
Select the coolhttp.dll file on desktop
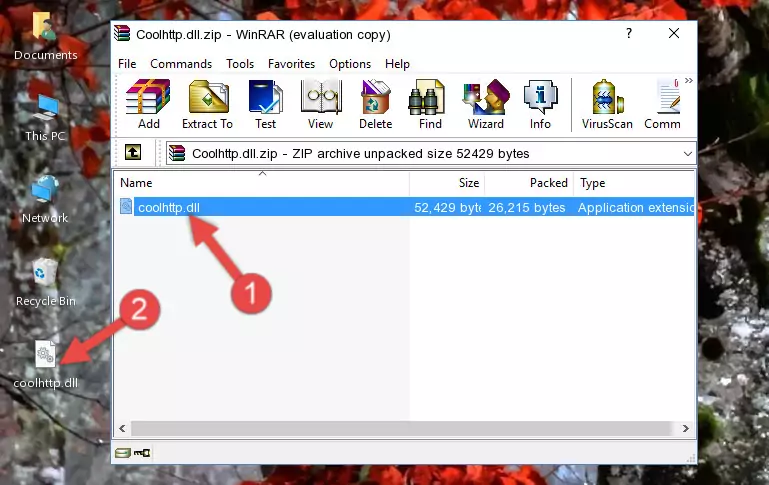(x=45, y=365)
